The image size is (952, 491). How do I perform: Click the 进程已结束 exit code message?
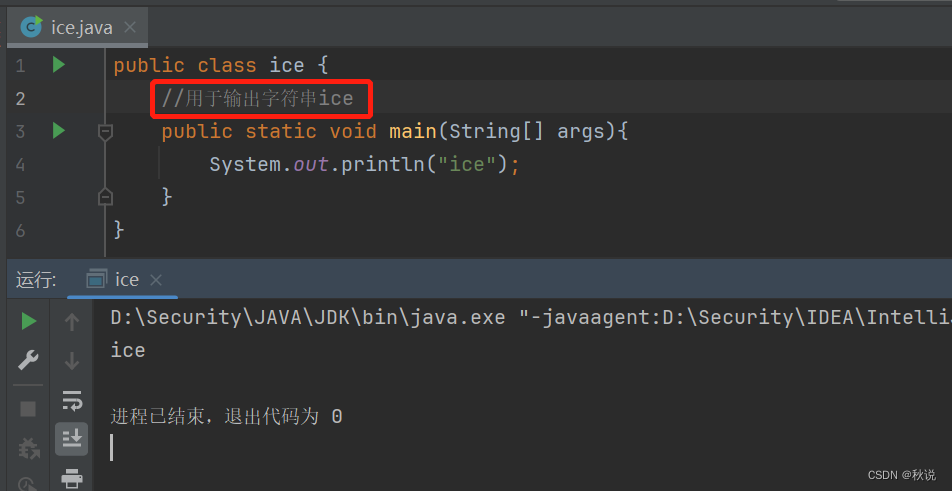[x=226, y=417]
